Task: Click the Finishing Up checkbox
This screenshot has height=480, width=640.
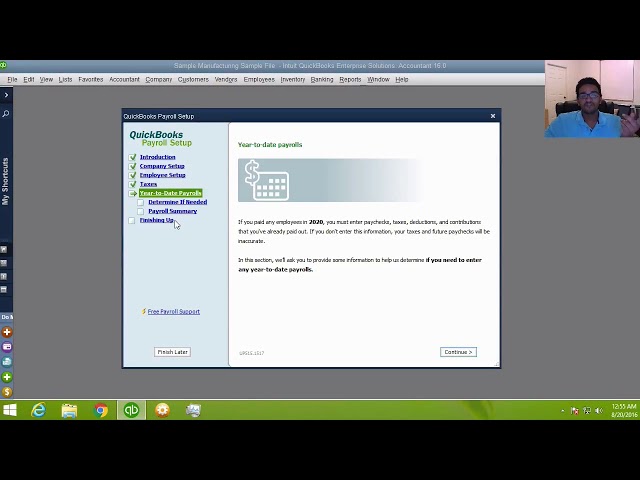Action: click(131, 220)
